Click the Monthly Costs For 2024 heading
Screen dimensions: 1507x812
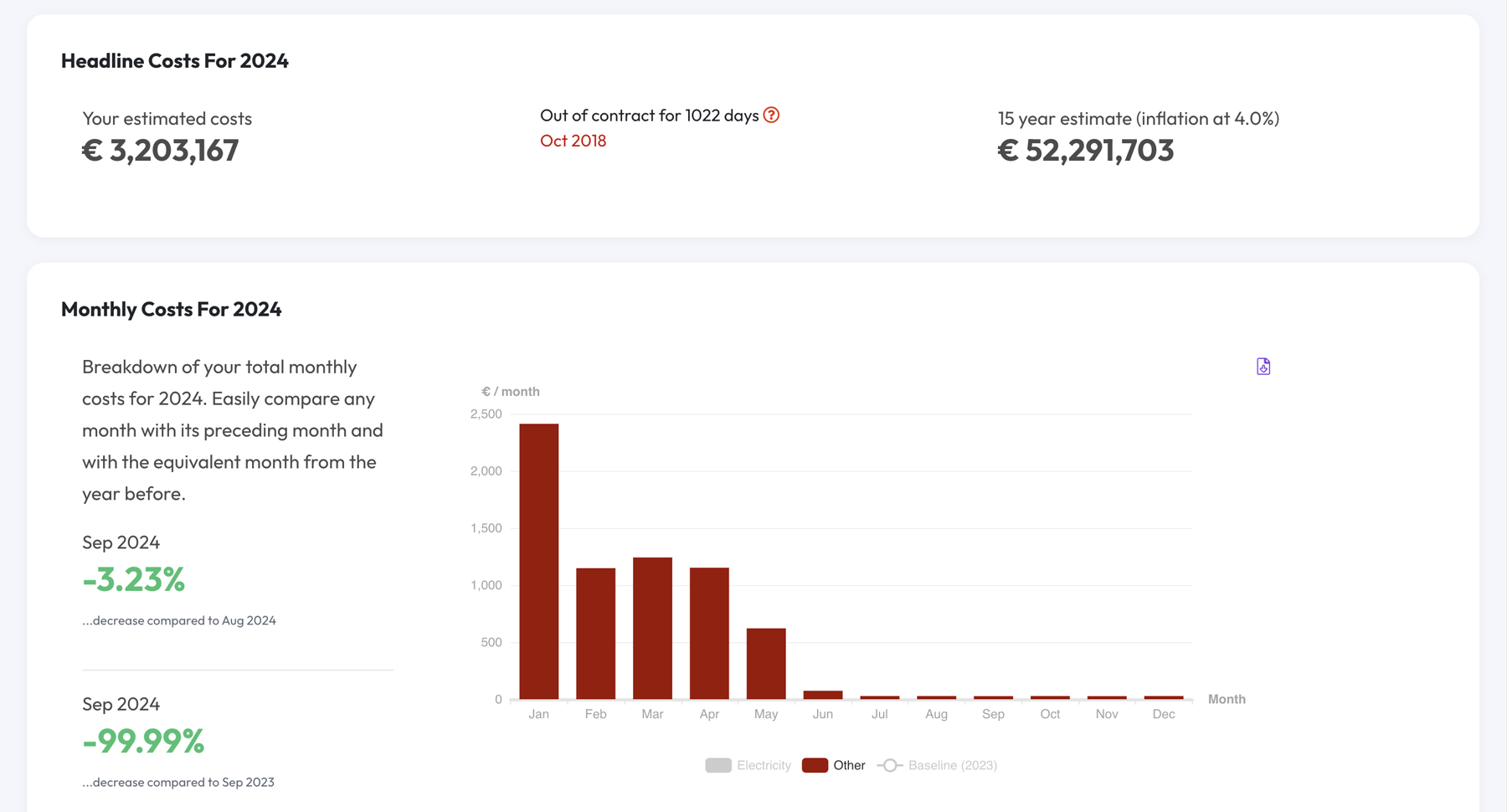(172, 309)
